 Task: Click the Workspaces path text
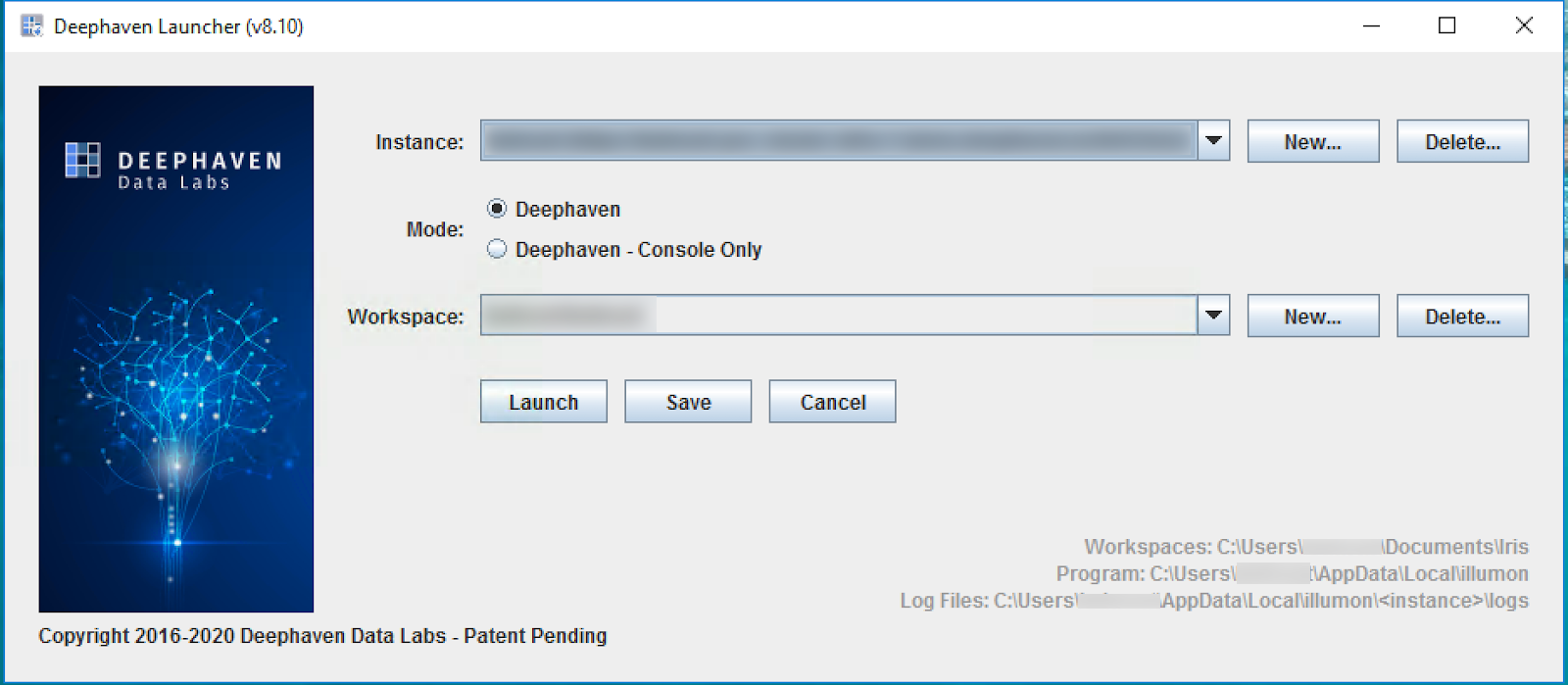pos(1306,547)
